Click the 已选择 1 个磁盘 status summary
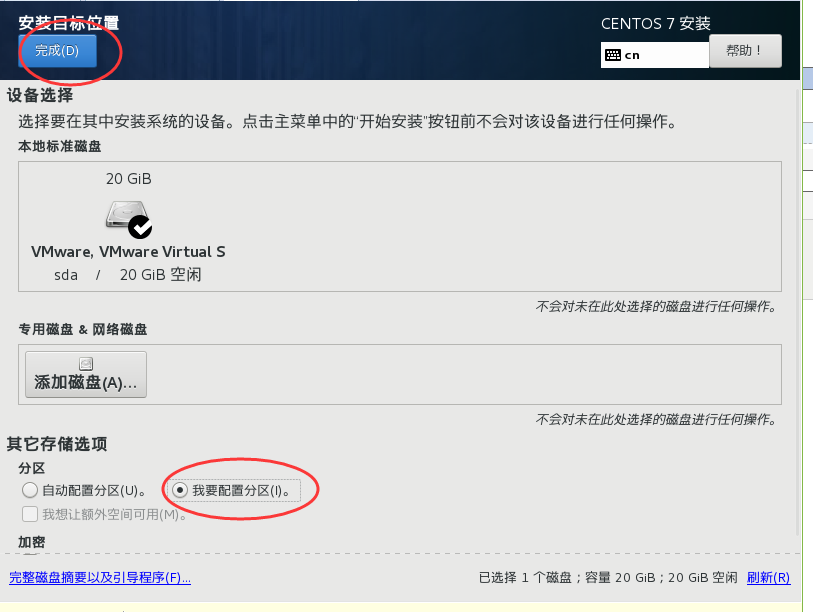This screenshot has height=612, width=813. (608, 577)
